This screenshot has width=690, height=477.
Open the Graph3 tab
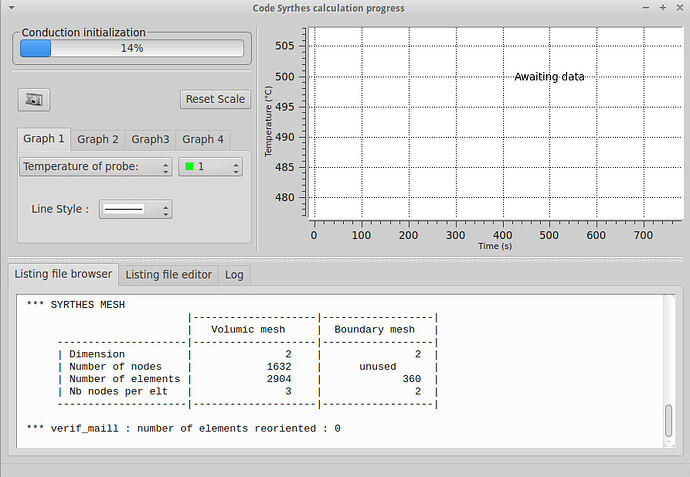tap(150, 139)
